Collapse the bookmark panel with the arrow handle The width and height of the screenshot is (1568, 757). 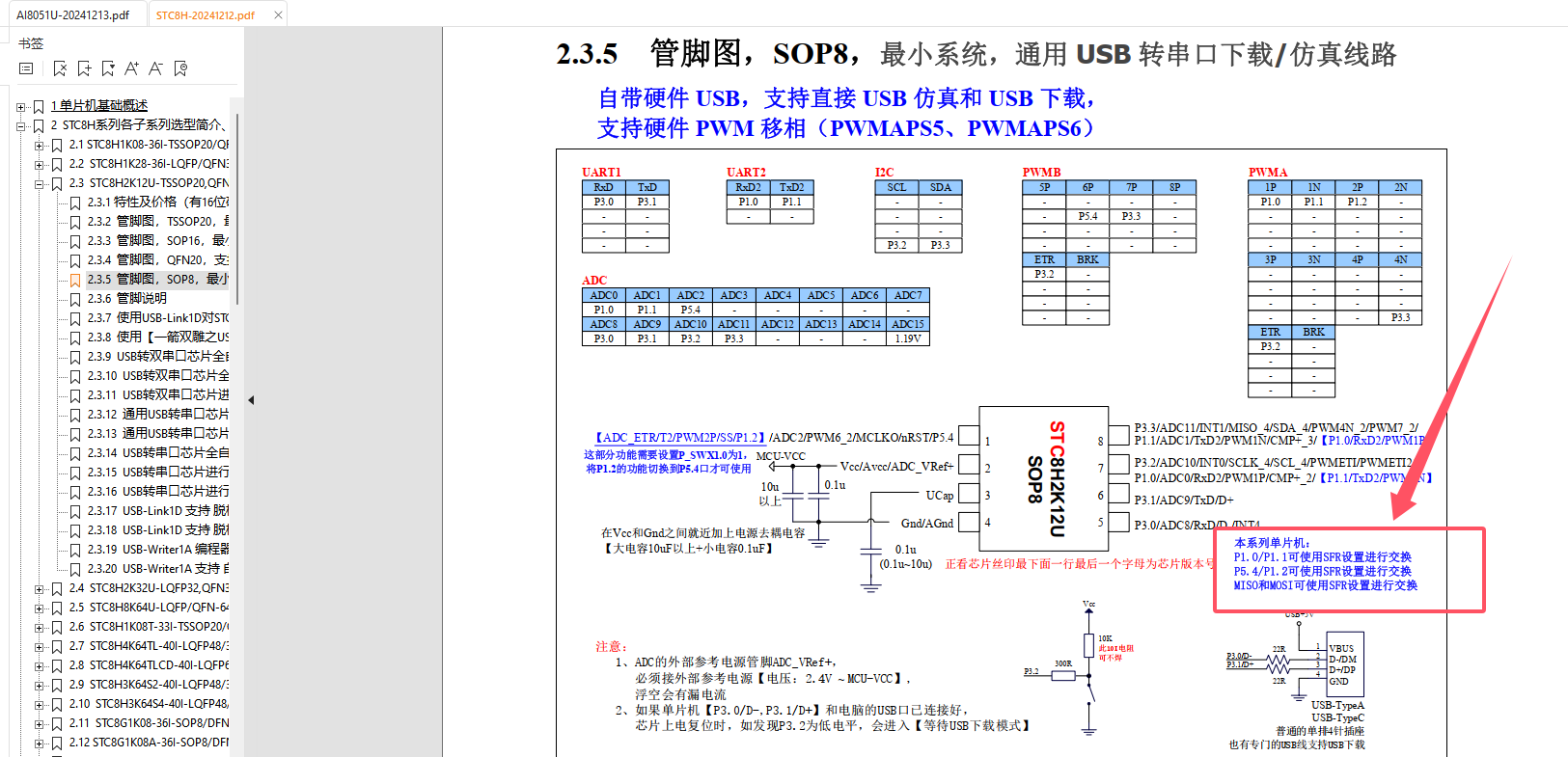coord(251,399)
